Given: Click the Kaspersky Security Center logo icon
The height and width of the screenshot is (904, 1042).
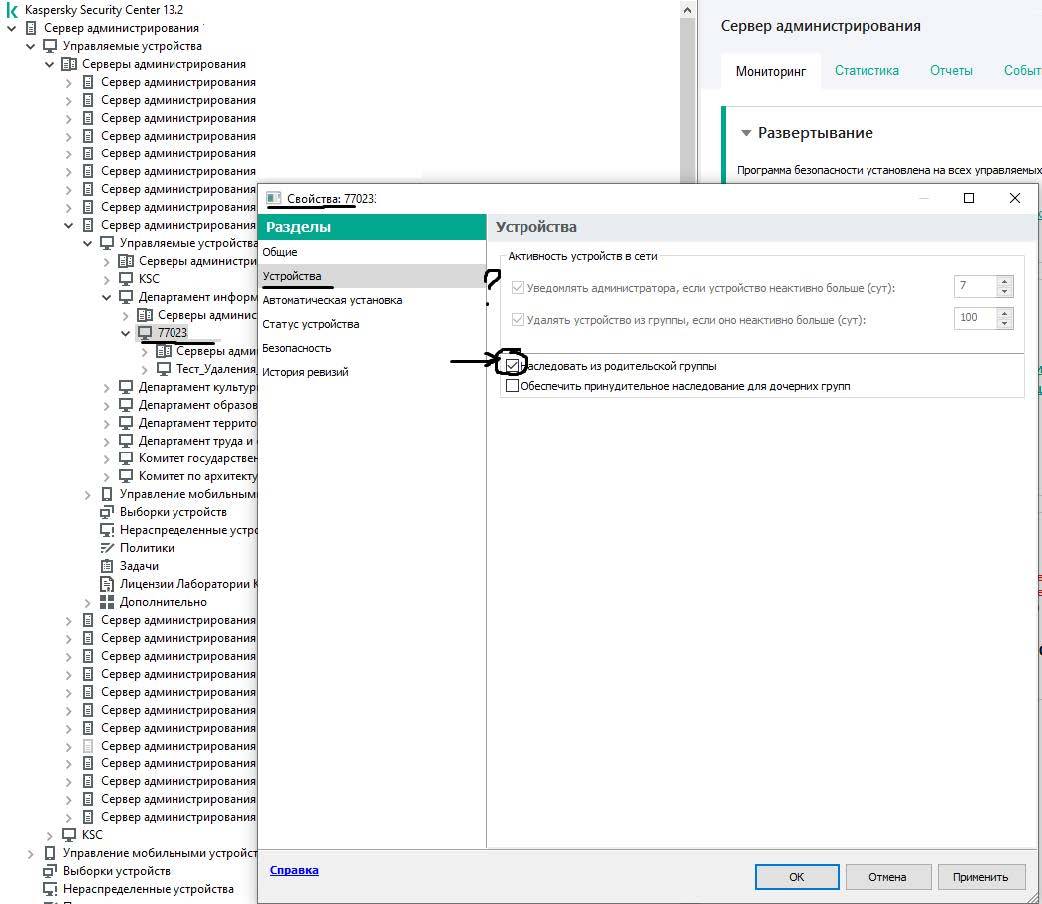Looking at the screenshot, I should (x=13, y=10).
